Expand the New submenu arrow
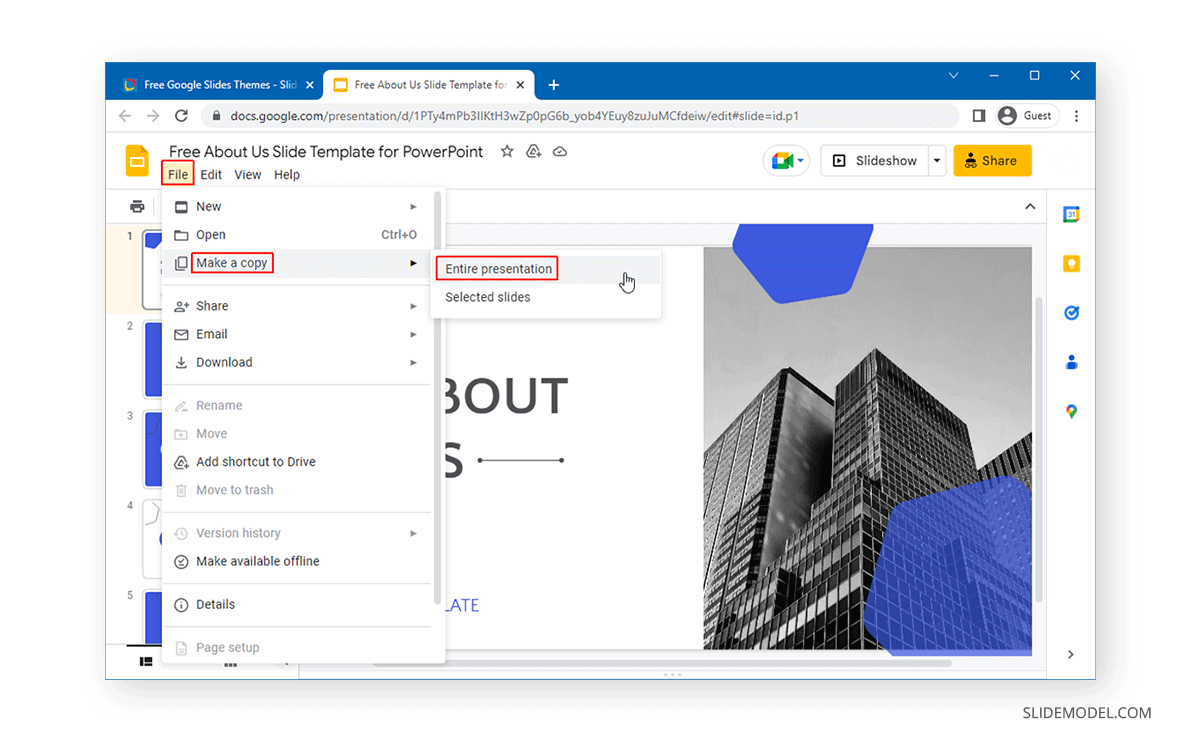The height and width of the screenshot is (743, 1200). [412, 206]
